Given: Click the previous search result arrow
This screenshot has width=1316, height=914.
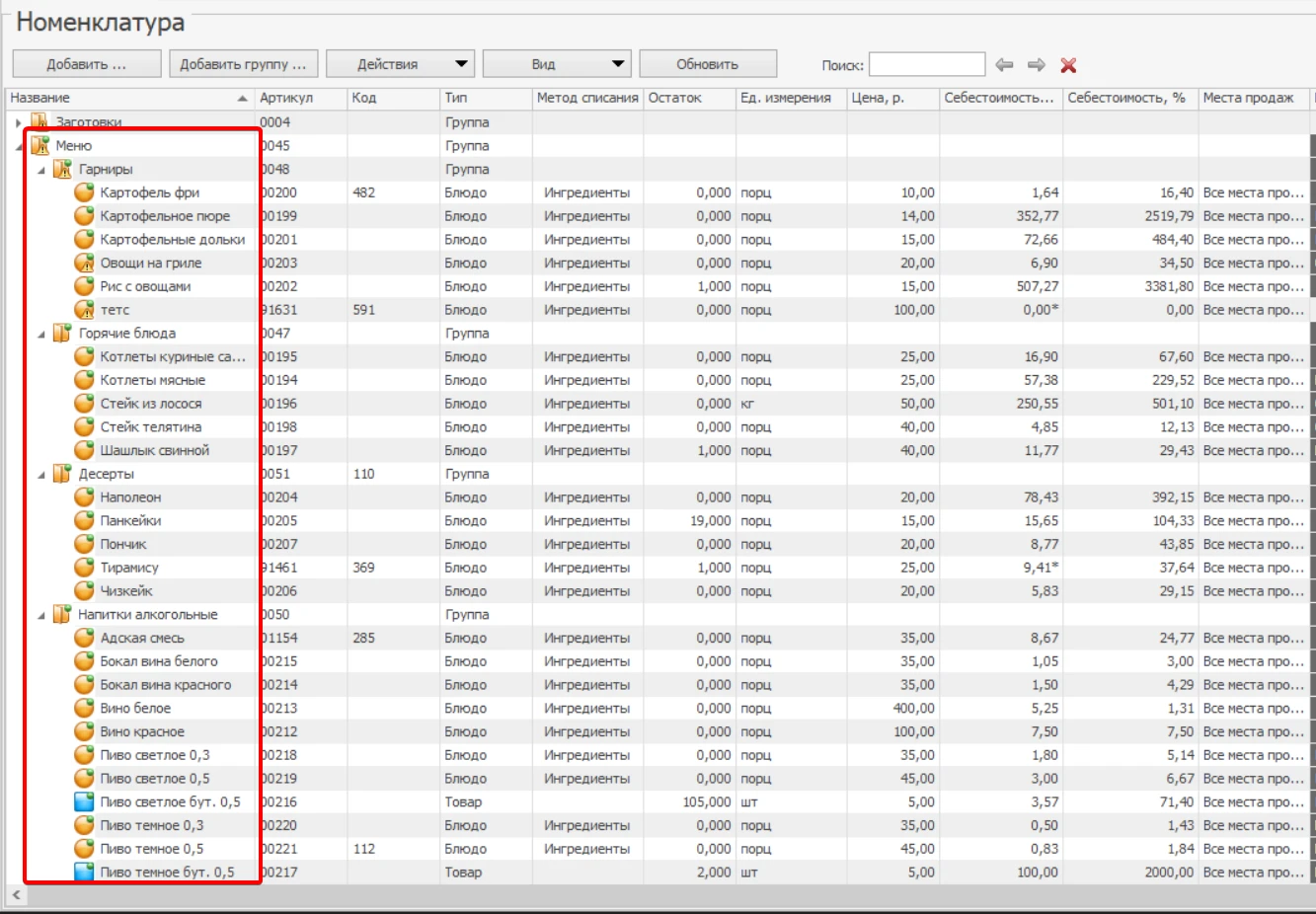Looking at the screenshot, I should pos(1004,65).
